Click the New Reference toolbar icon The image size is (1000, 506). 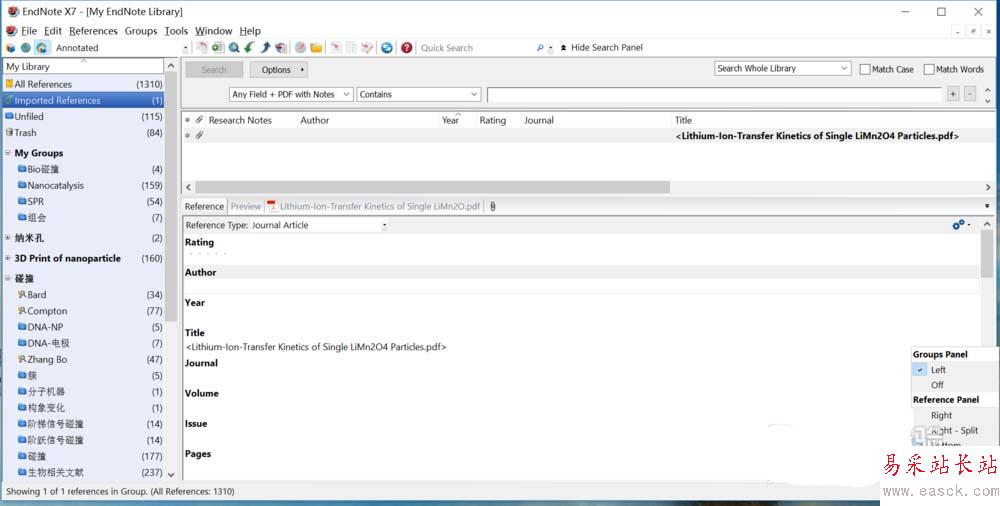coord(217,47)
